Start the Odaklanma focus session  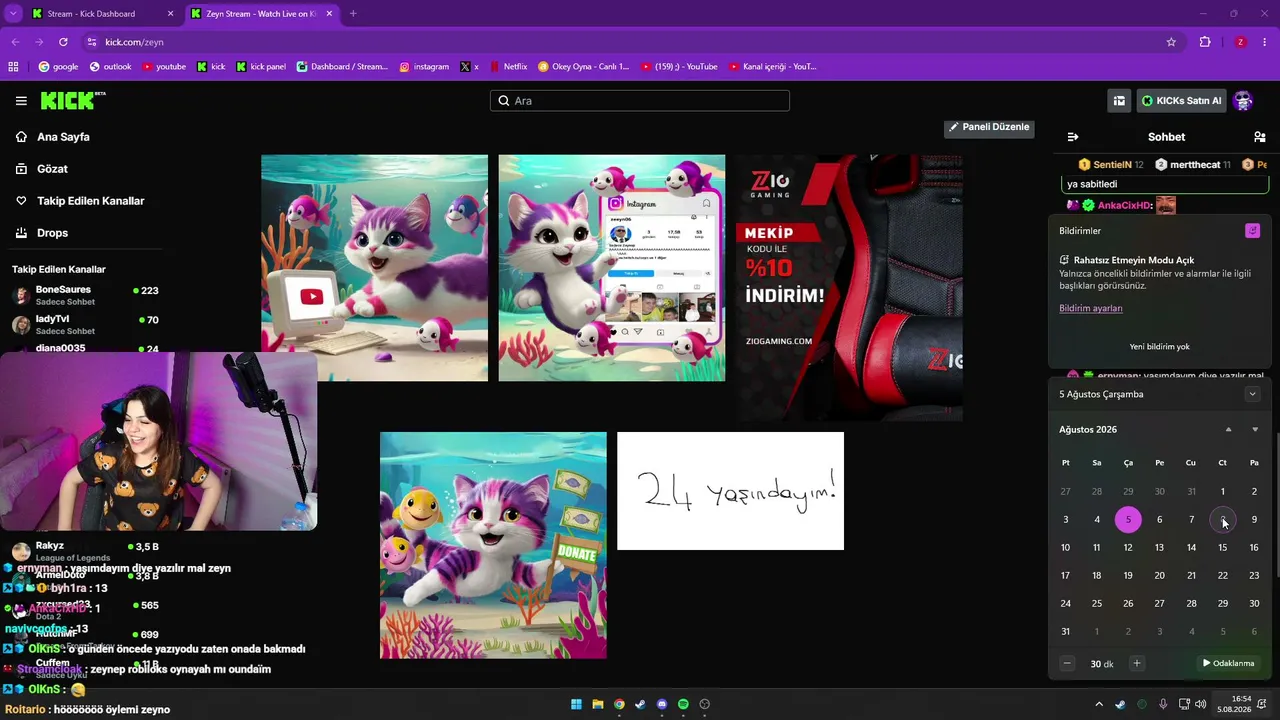point(1228,663)
